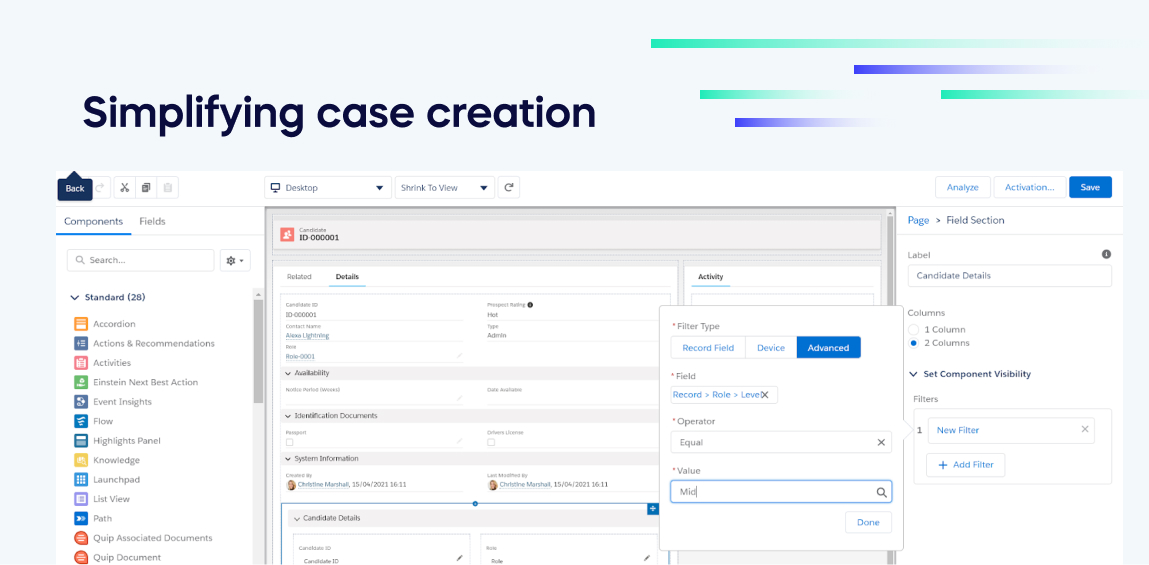Click the Save button
The width and height of the screenshot is (1149, 565).
(x=1090, y=188)
